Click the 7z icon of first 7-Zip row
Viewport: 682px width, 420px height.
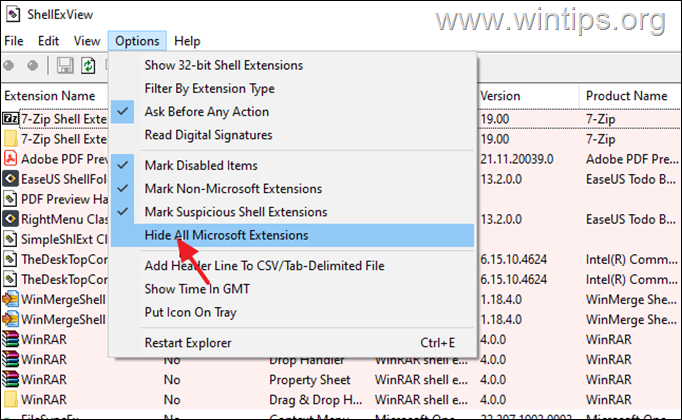(x=10, y=118)
